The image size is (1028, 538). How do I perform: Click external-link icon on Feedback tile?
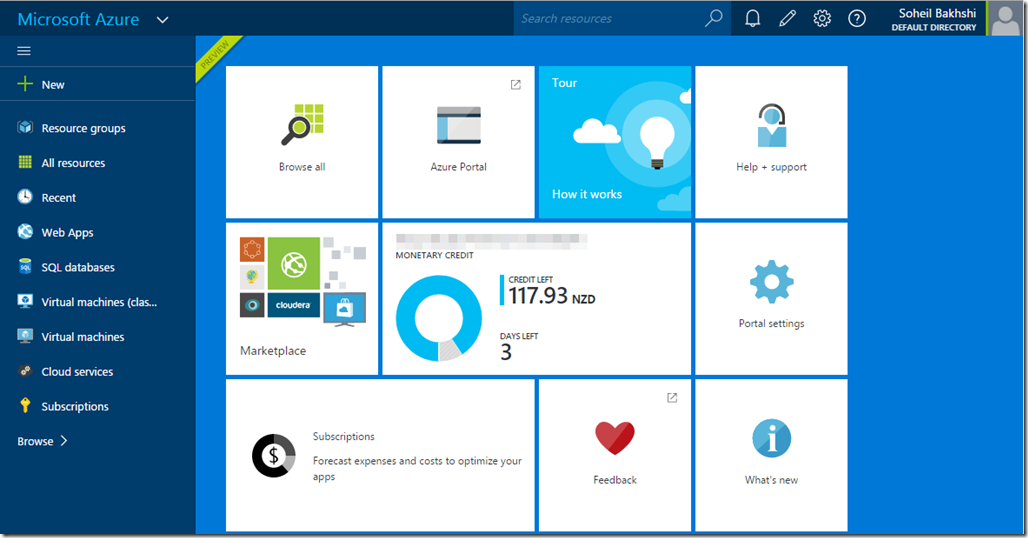click(x=672, y=398)
